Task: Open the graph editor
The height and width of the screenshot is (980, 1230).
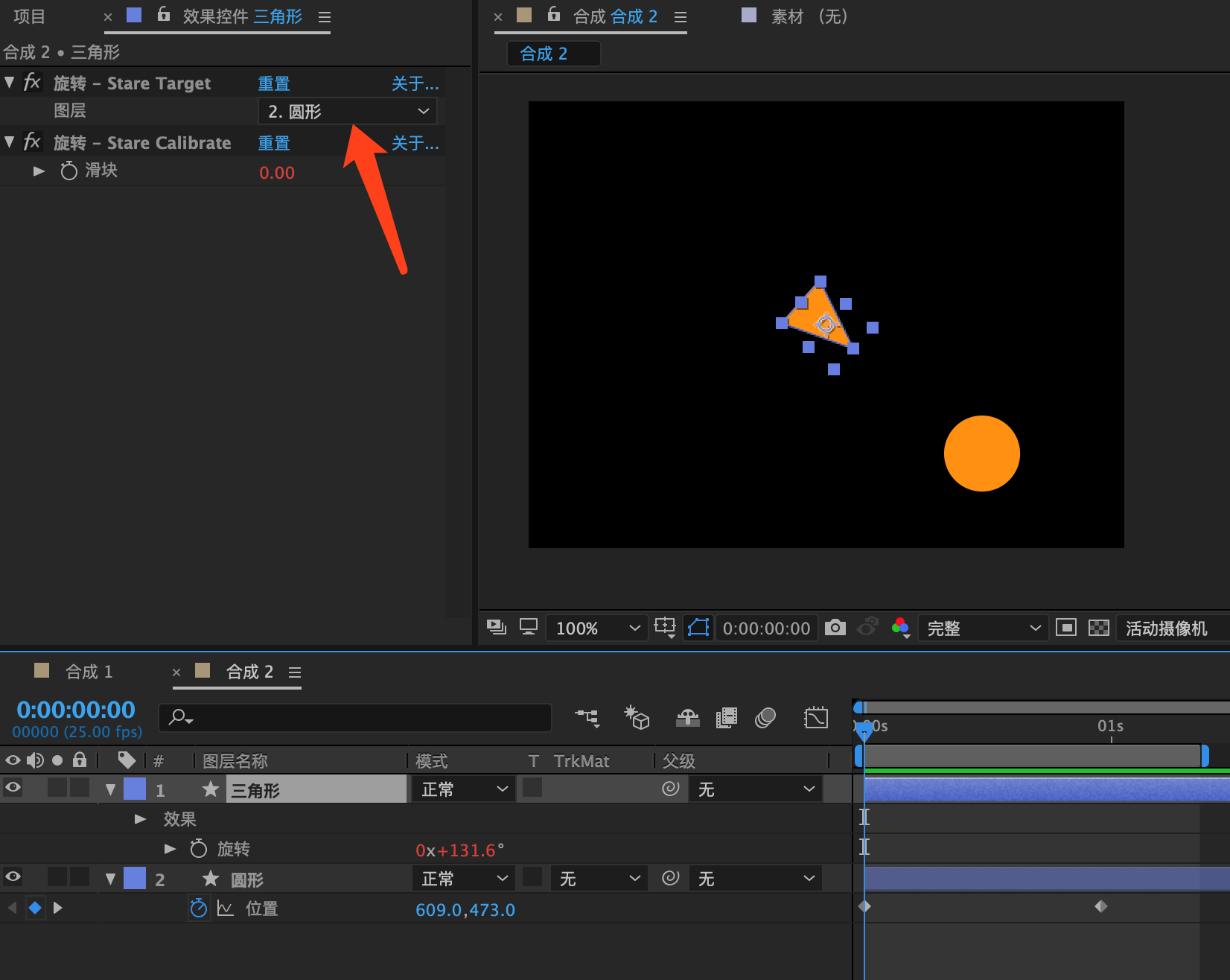Action: click(816, 718)
